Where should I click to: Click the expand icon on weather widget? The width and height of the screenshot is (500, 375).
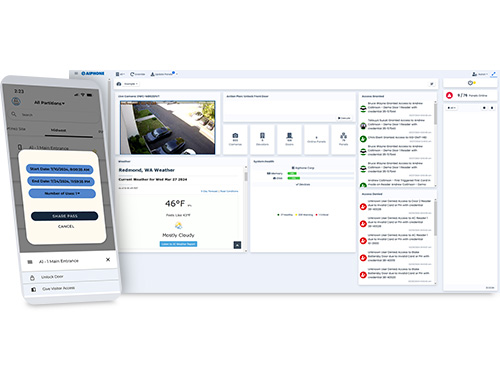[237, 245]
